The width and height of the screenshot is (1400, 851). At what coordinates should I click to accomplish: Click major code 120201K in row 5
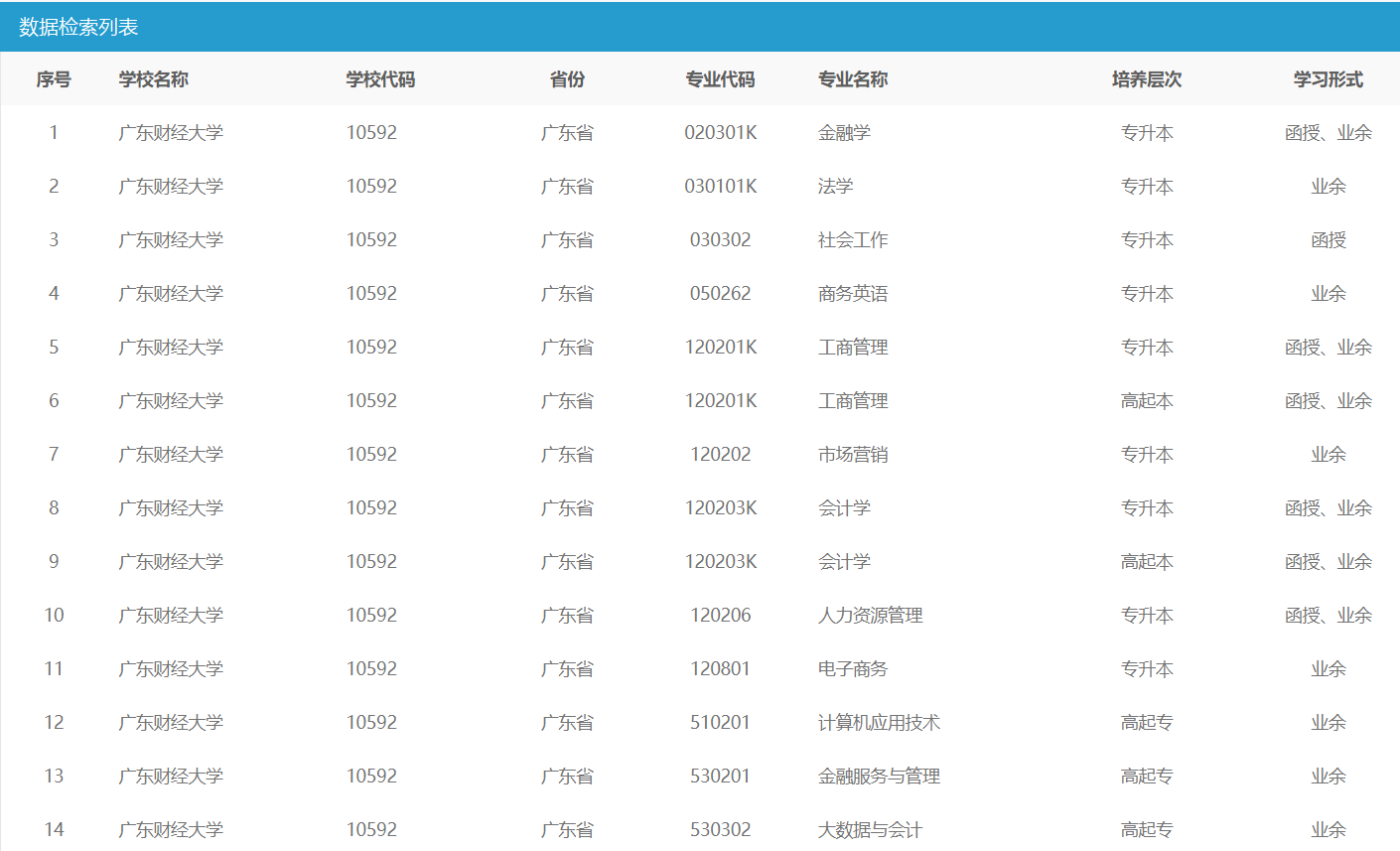click(721, 348)
